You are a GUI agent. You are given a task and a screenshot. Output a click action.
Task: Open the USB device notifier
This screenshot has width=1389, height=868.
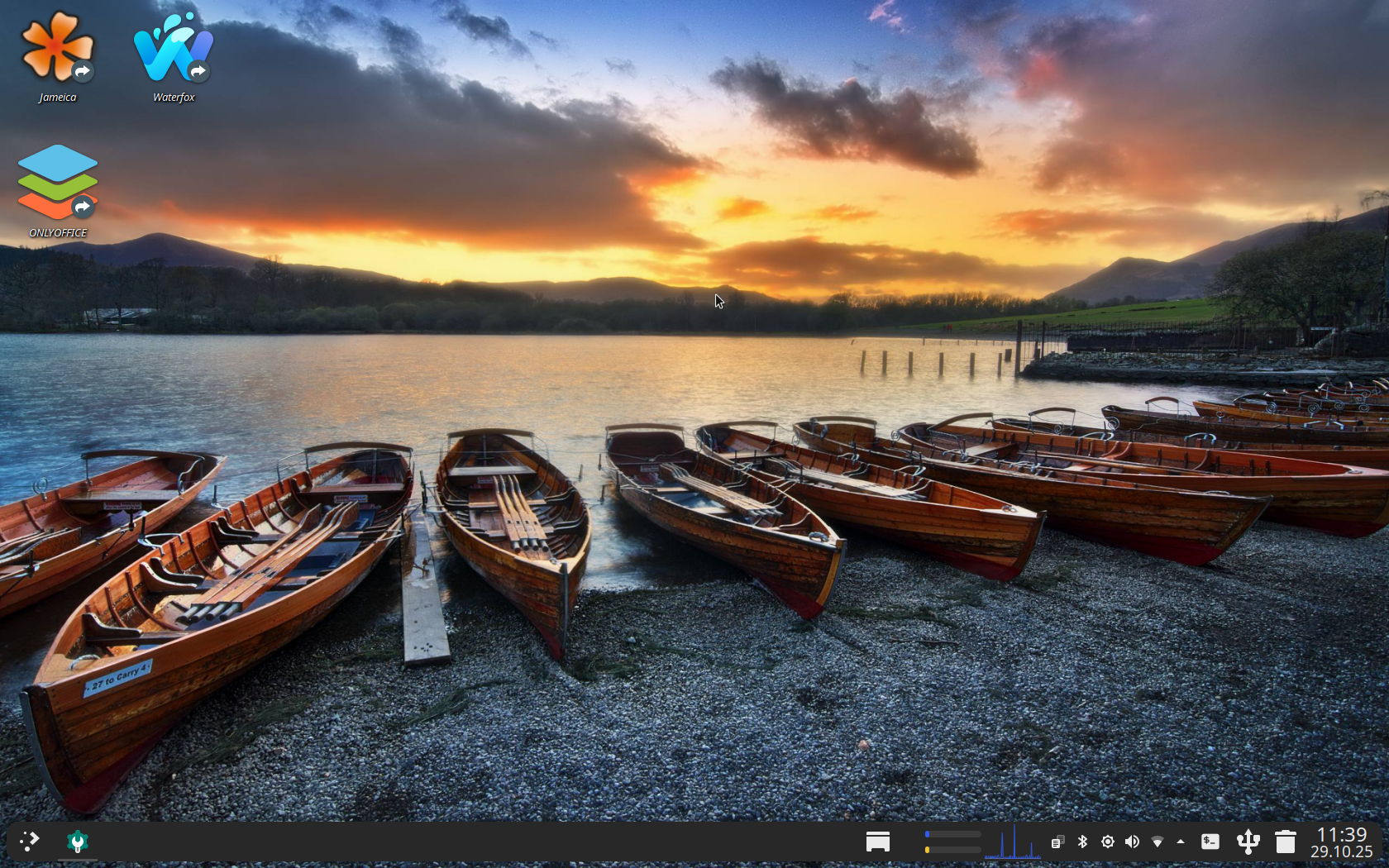point(1248,842)
